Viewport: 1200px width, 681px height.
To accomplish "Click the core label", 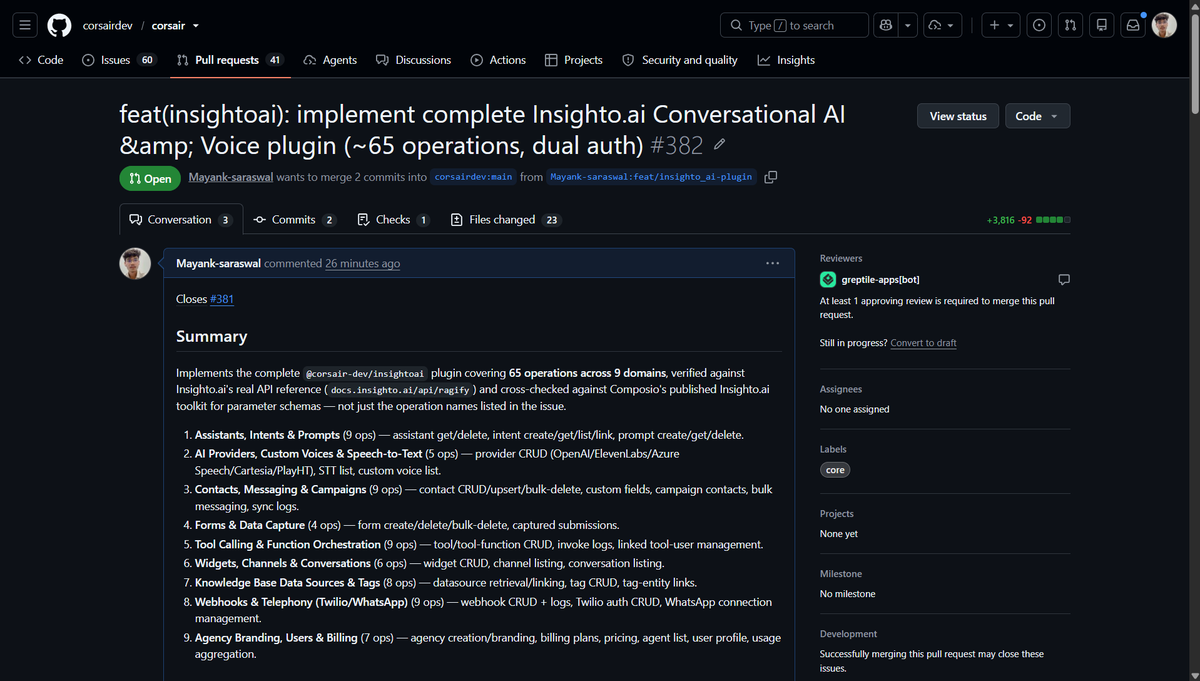I will click(x=835, y=470).
